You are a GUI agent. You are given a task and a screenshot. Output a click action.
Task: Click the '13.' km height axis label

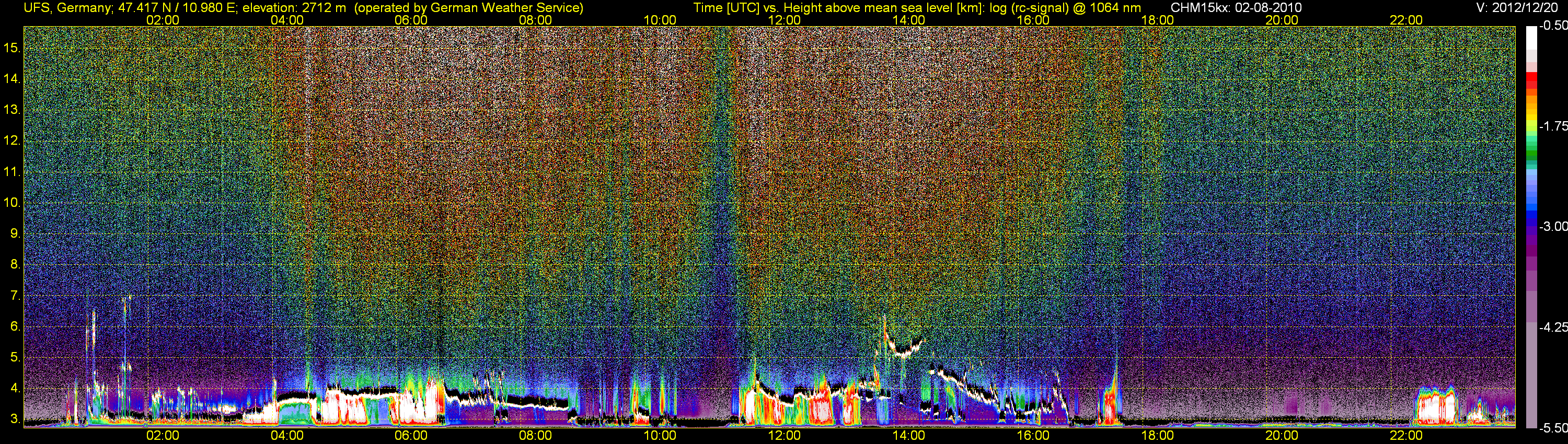coord(12,110)
